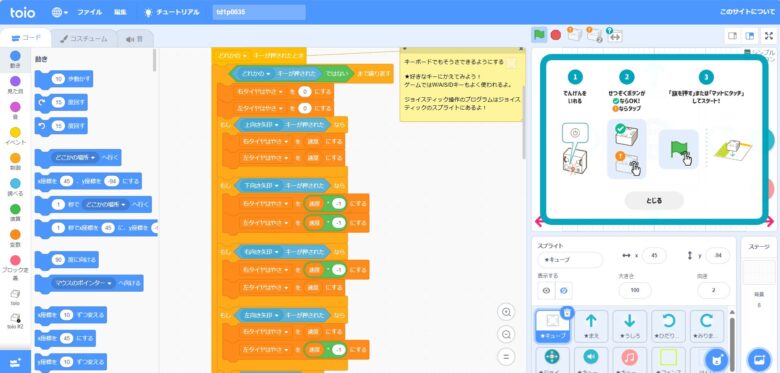Hide sprite using the crossed-eye icon
The width and height of the screenshot is (780, 373).
click(564, 290)
